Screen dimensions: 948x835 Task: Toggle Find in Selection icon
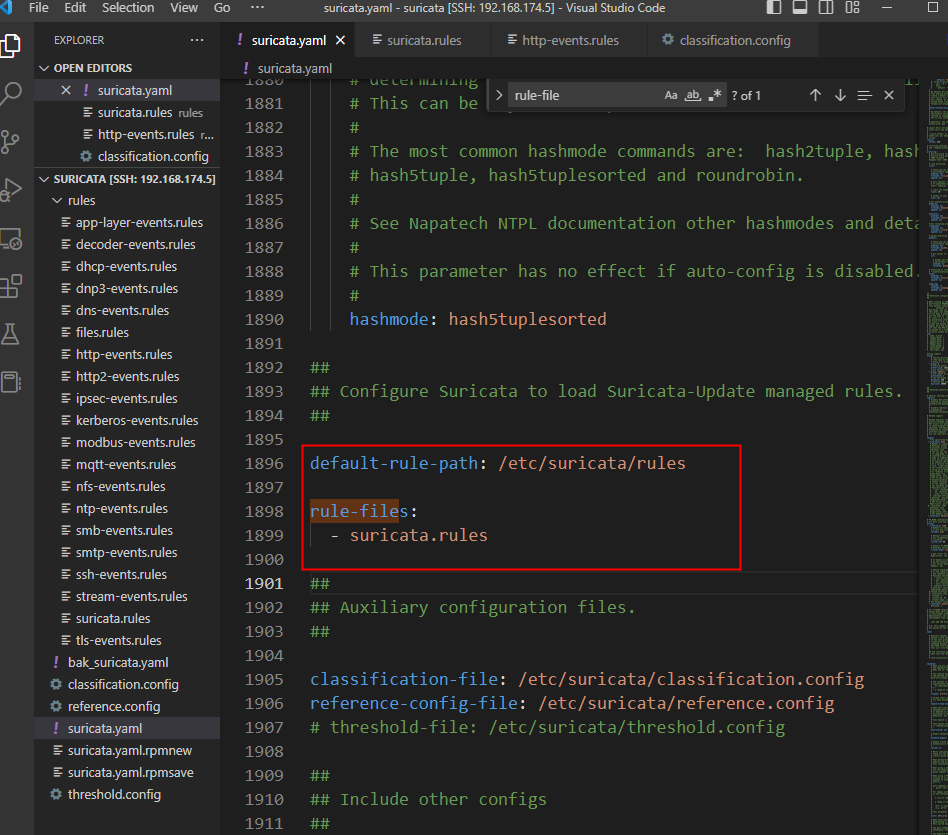click(x=865, y=96)
